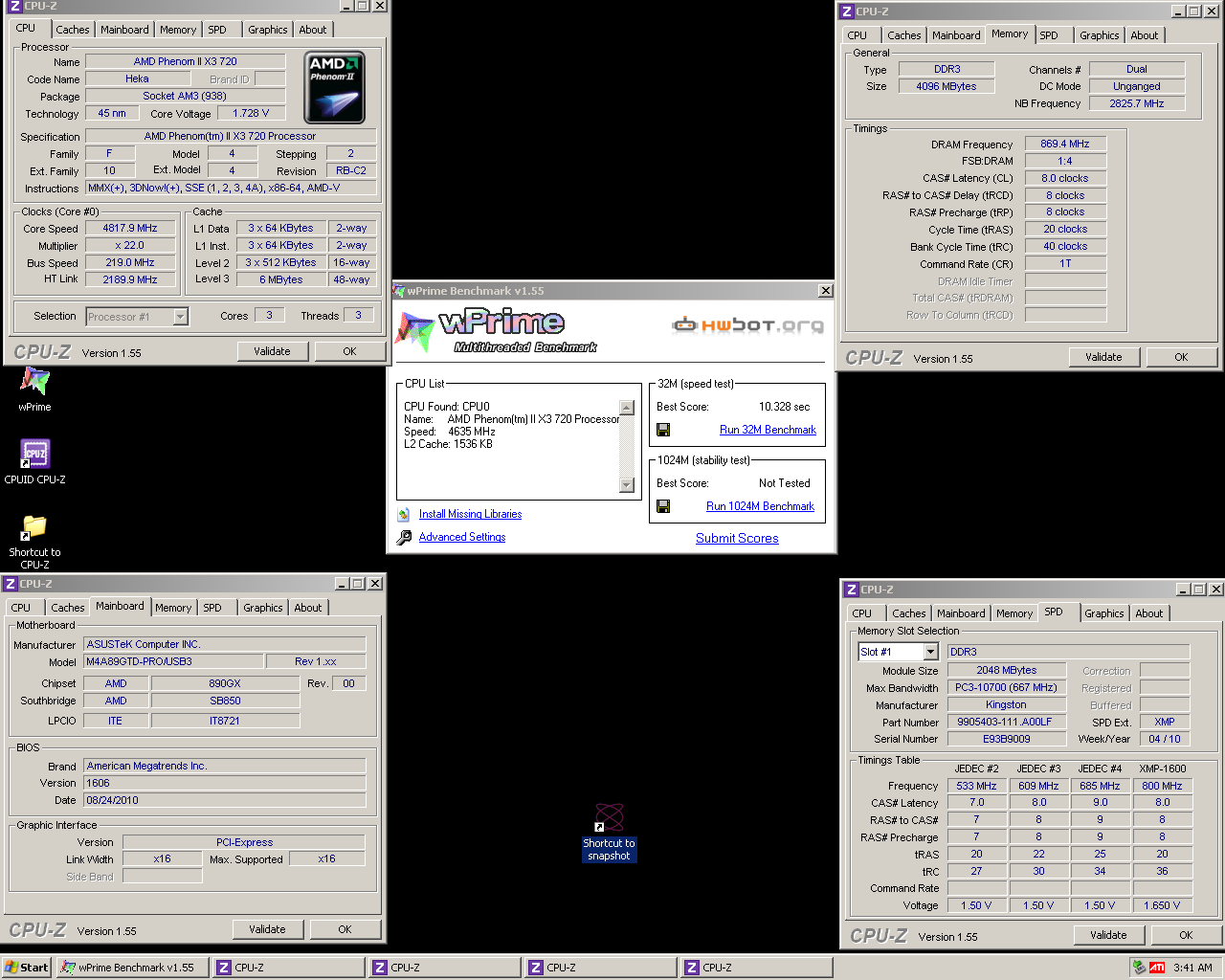1225x980 pixels.
Task: Click OK in the top-left CPU-Z window
Action: point(349,351)
